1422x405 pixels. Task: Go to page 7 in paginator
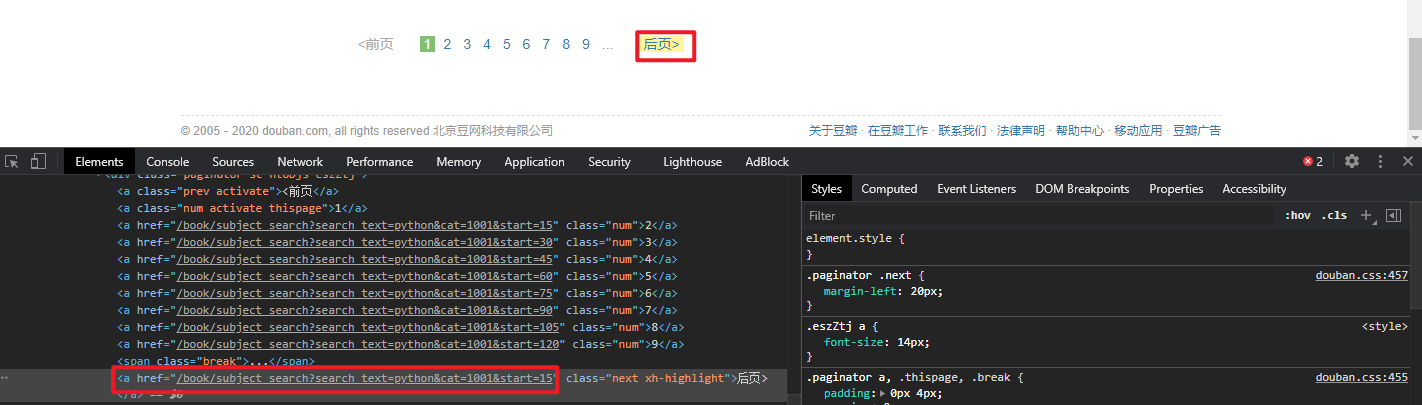point(546,44)
